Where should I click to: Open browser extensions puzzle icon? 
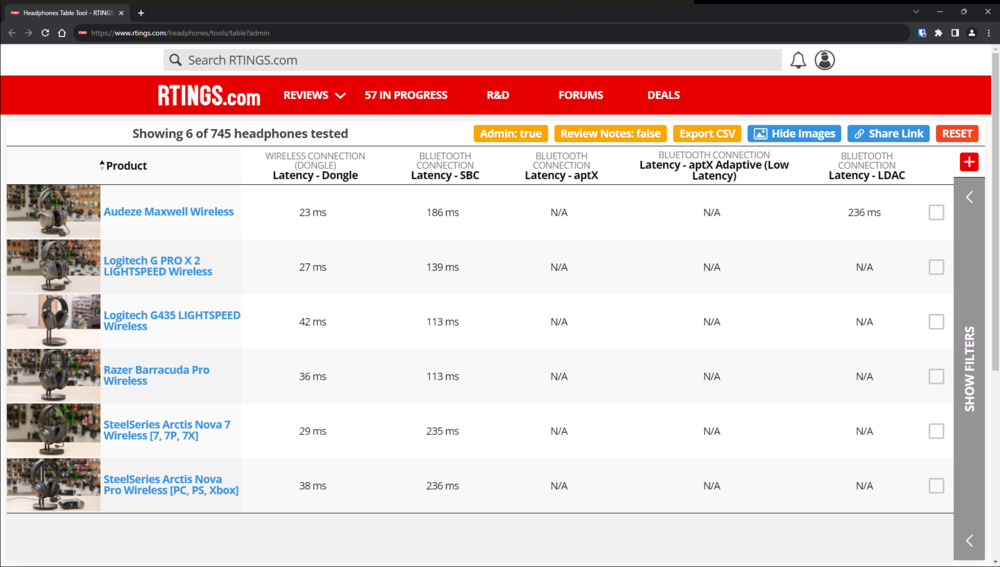pos(938,33)
